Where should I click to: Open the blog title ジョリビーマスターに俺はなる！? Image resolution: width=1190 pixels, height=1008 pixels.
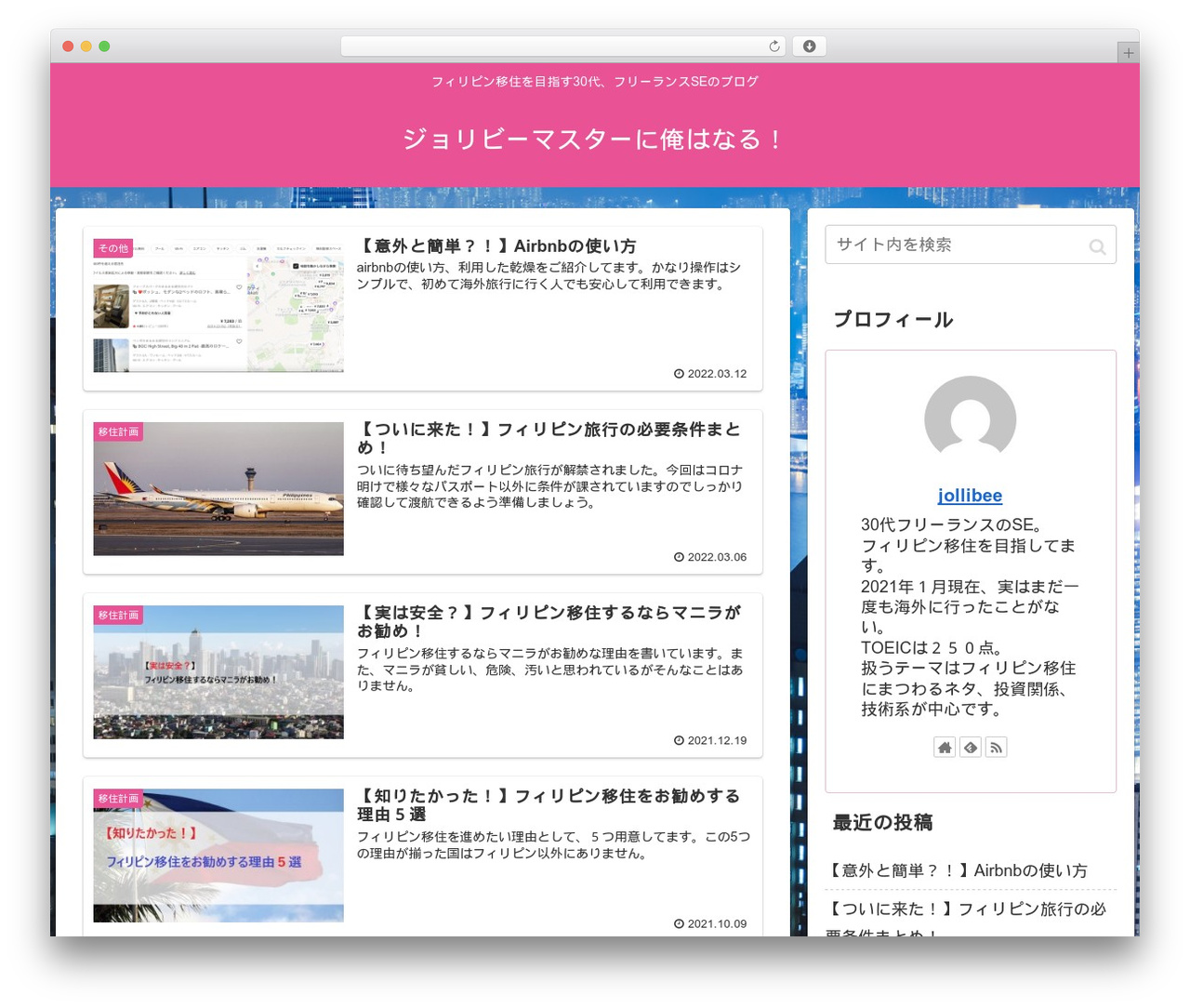[594, 139]
